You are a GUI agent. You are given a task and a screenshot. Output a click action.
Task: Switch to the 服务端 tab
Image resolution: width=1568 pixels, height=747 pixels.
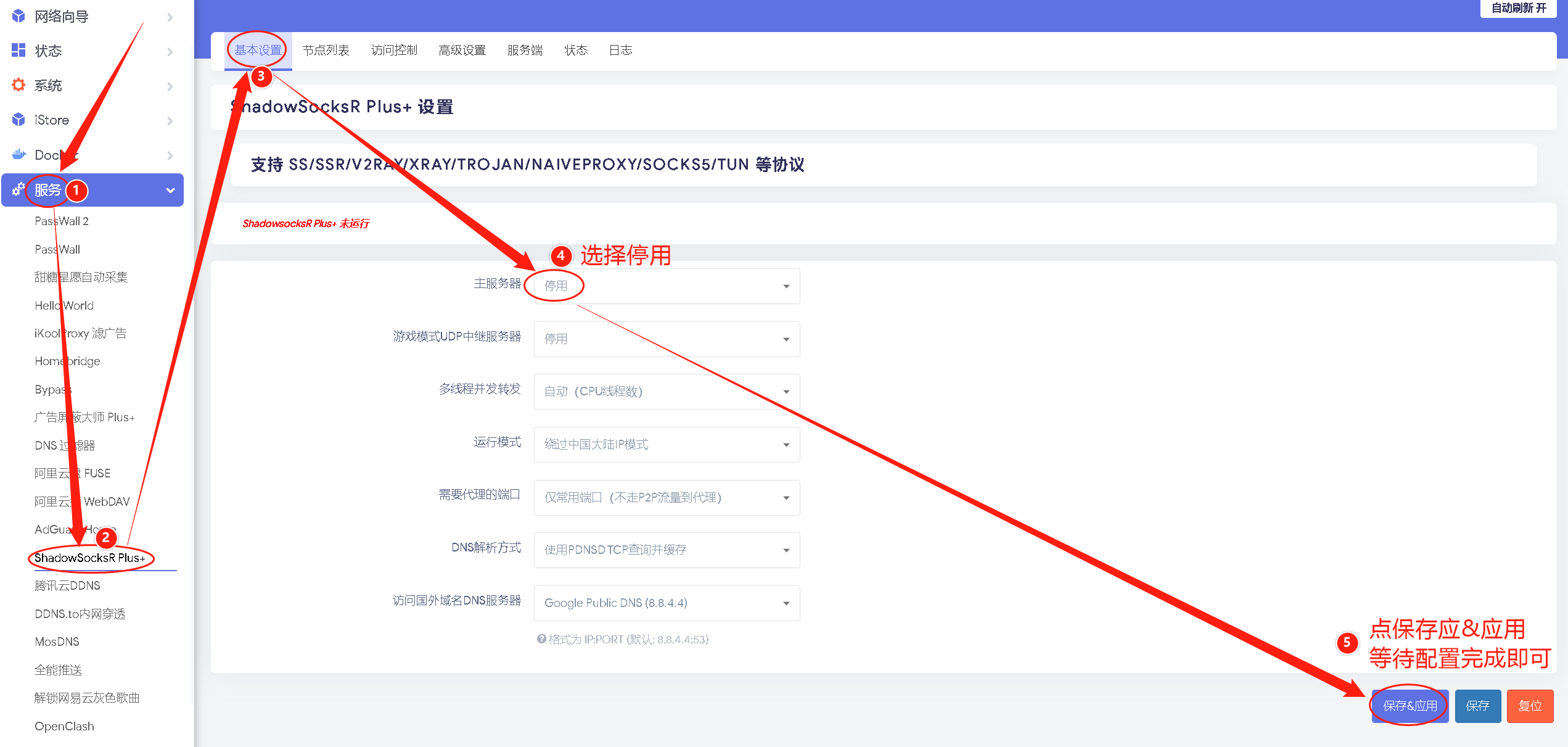pyautogui.click(x=525, y=51)
